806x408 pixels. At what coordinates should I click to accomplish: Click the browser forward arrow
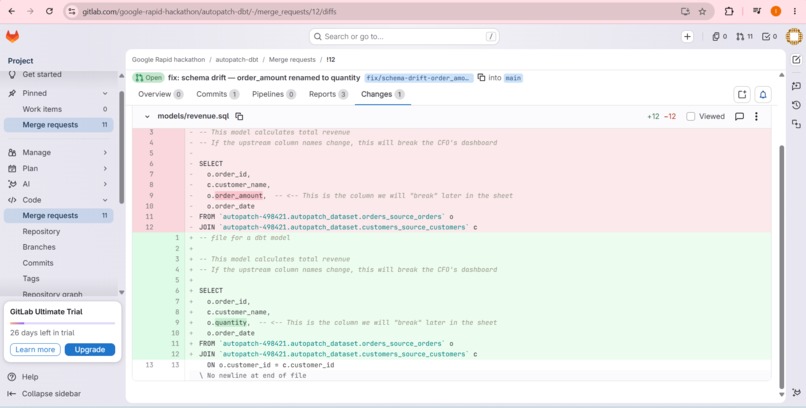click(30, 11)
